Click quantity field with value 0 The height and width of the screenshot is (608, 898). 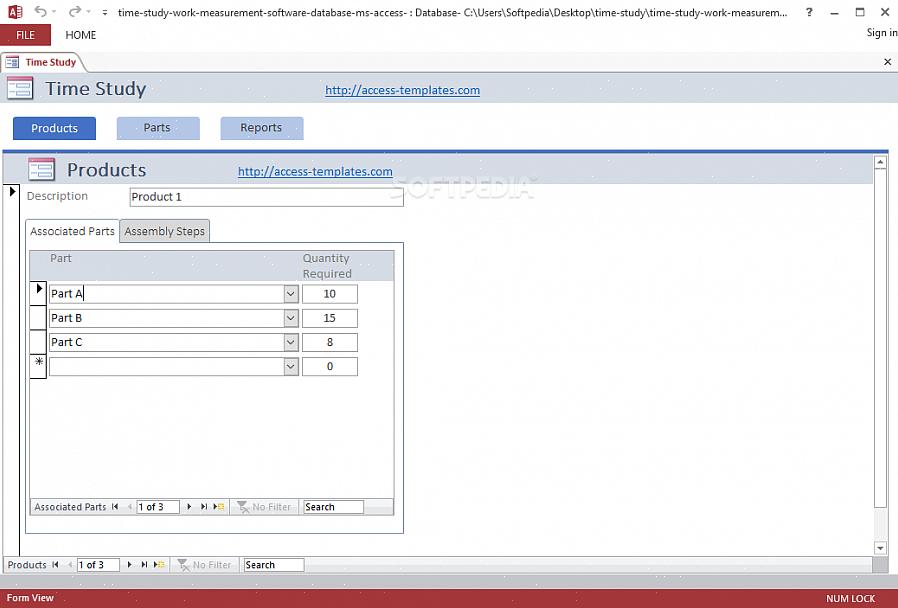tap(330, 366)
